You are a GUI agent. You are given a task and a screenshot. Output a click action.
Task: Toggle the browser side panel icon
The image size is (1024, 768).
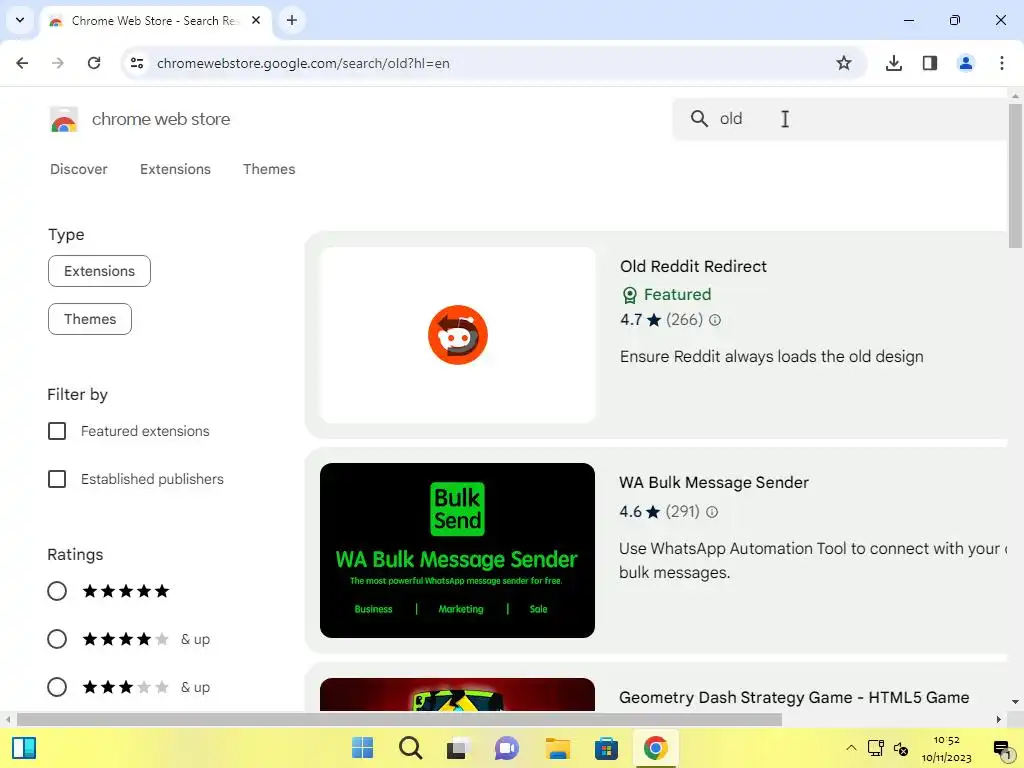930,63
